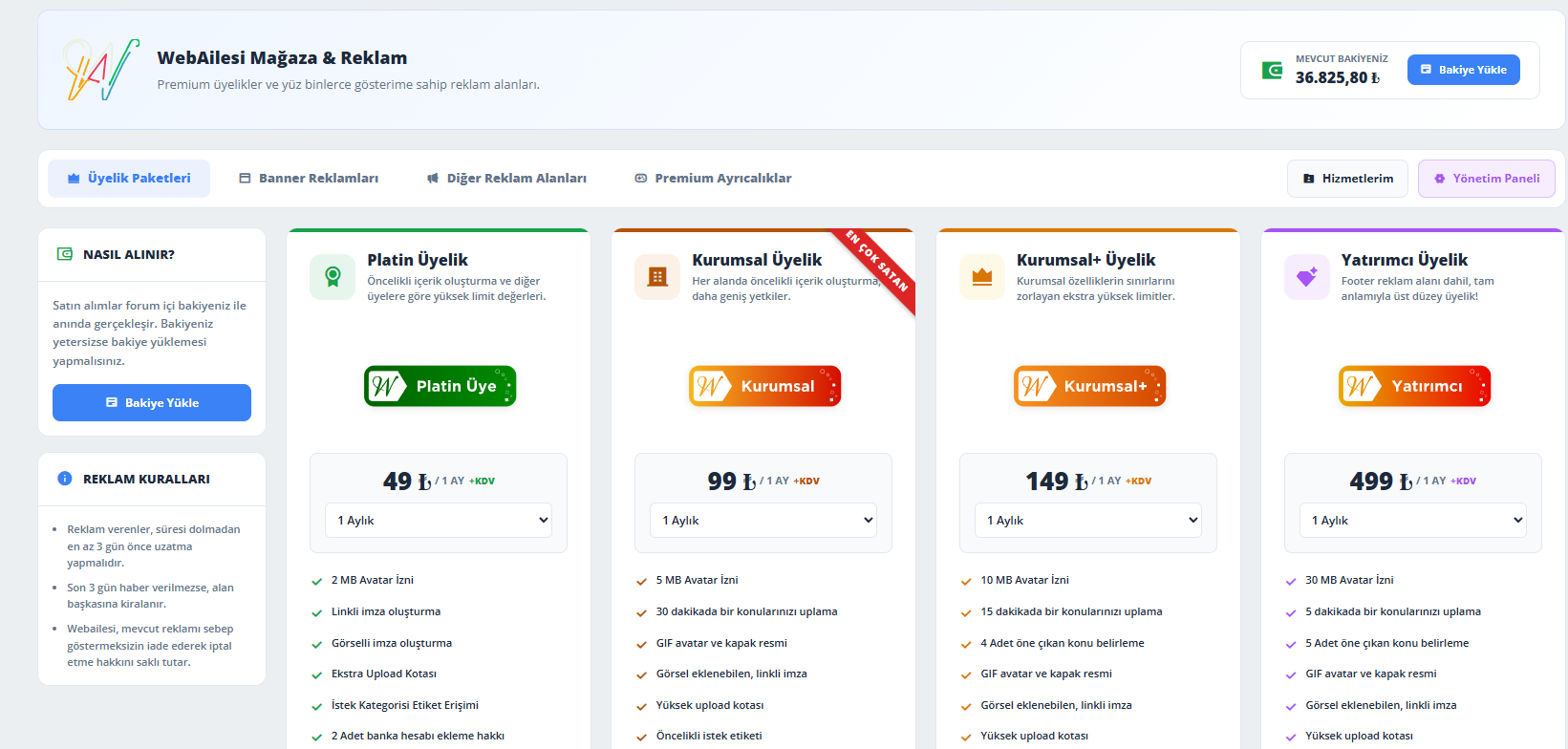Click the Kurumsal orange badge
Screen dimensions: 1568x749
[764, 386]
